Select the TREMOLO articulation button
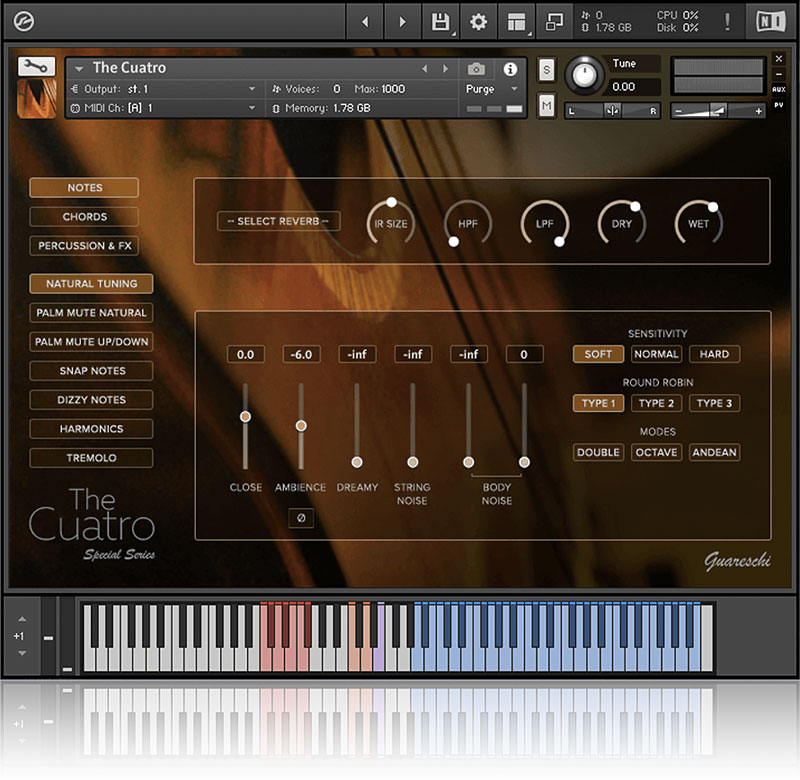800x780 pixels. tap(91, 458)
